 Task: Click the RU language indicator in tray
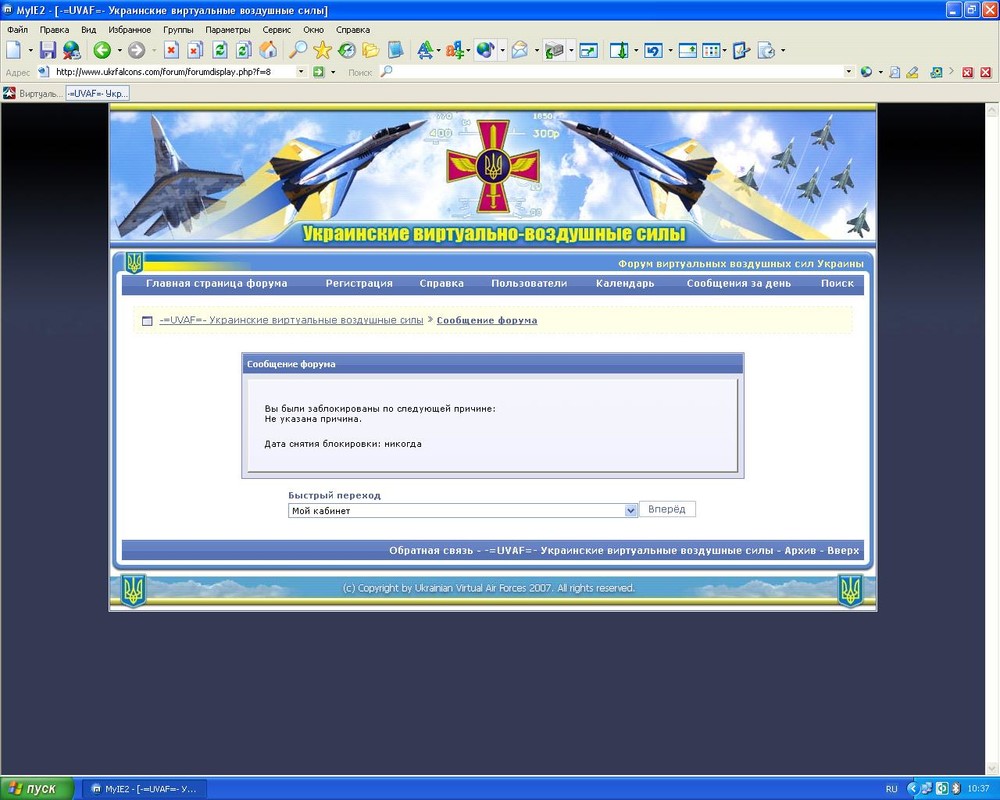tap(892, 789)
